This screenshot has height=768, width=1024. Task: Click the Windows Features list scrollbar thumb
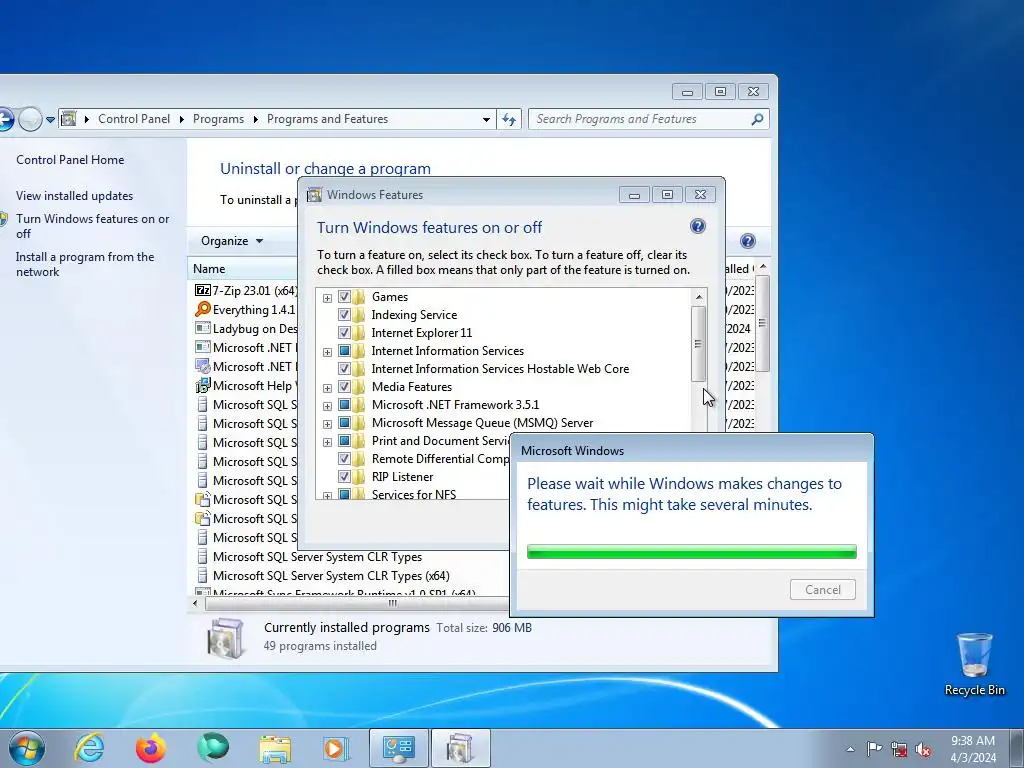click(698, 344)
